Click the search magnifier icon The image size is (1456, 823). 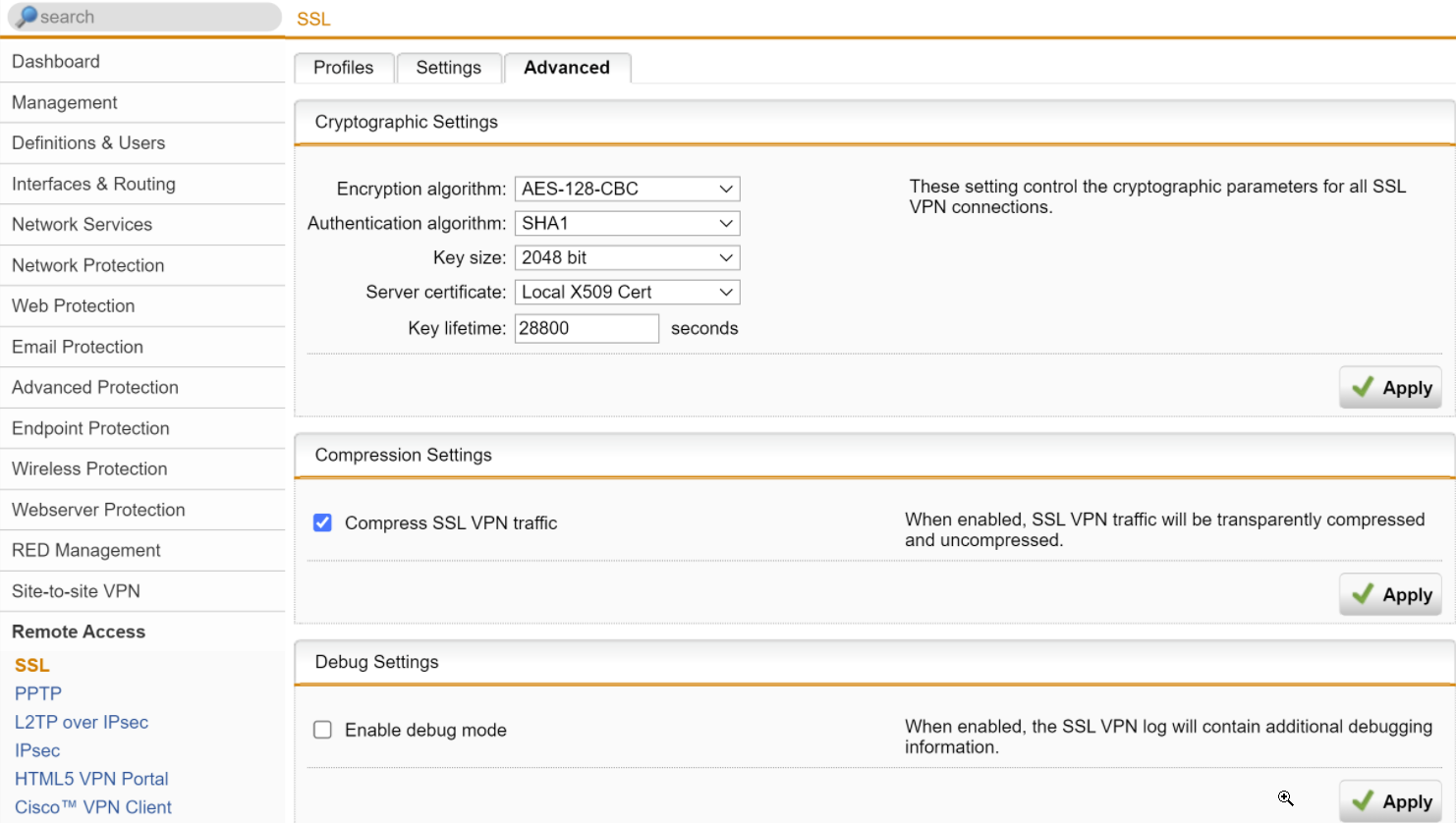click(27, 17)
